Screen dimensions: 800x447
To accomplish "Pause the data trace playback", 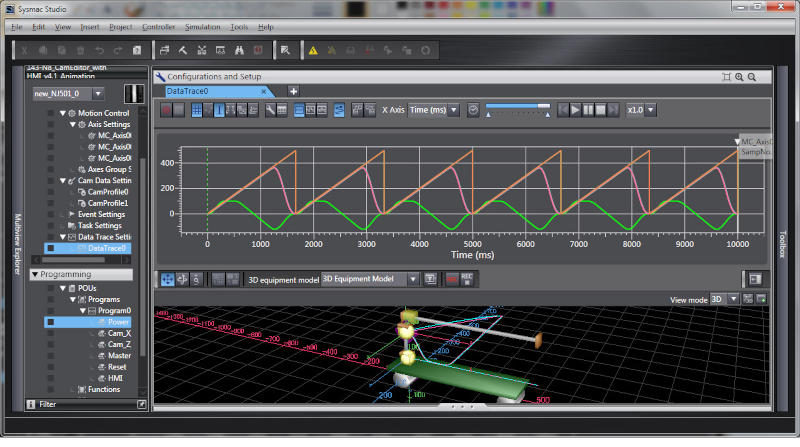I will point(588,110).
